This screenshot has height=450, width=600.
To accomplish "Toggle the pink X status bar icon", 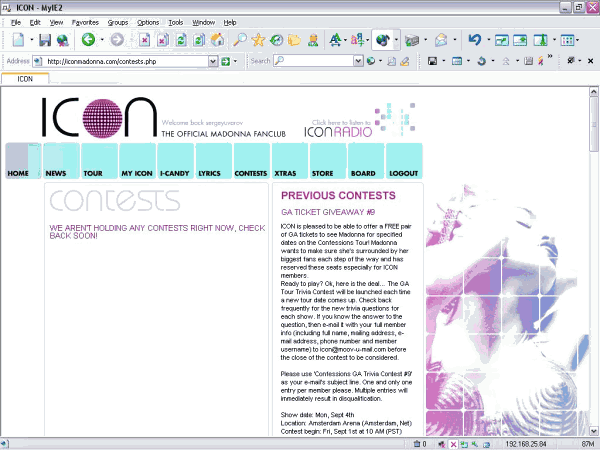I will 453,444.
